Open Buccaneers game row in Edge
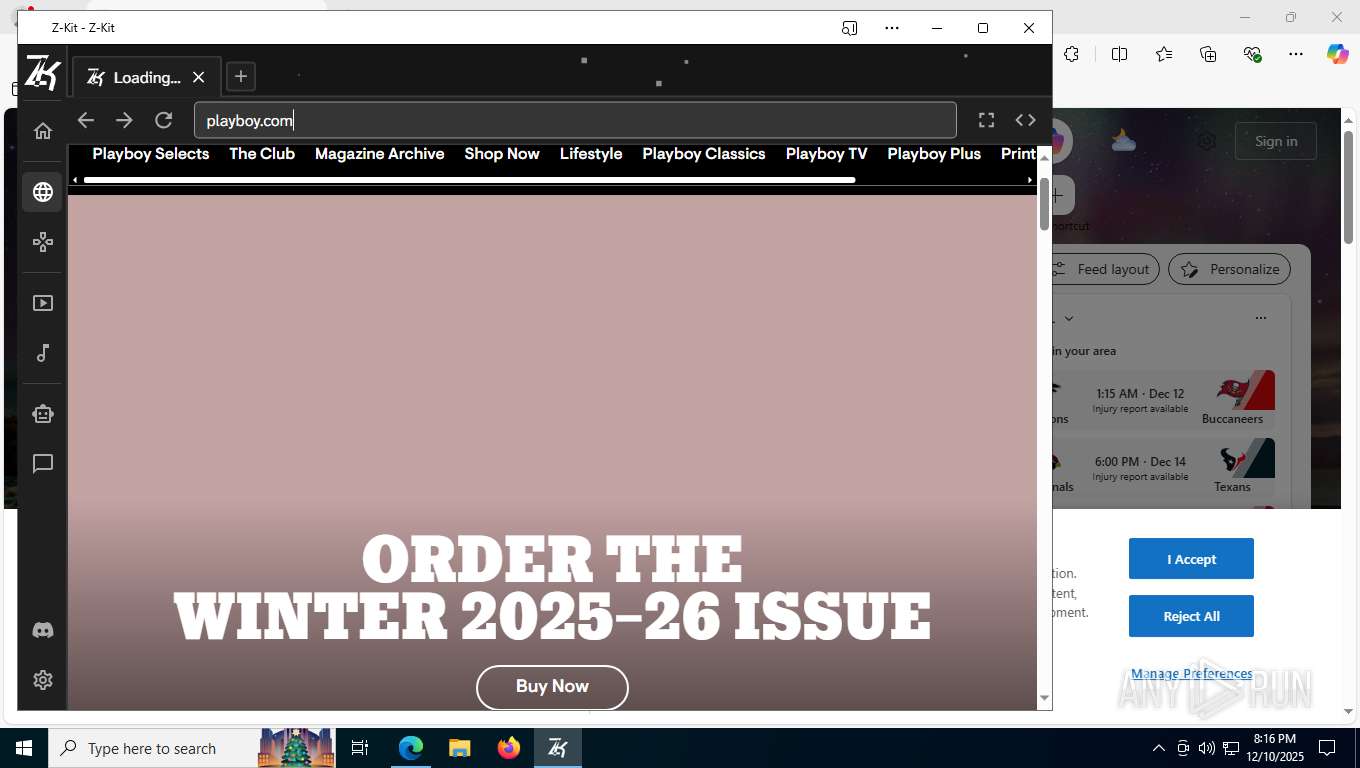 [x=1164, y=399]
